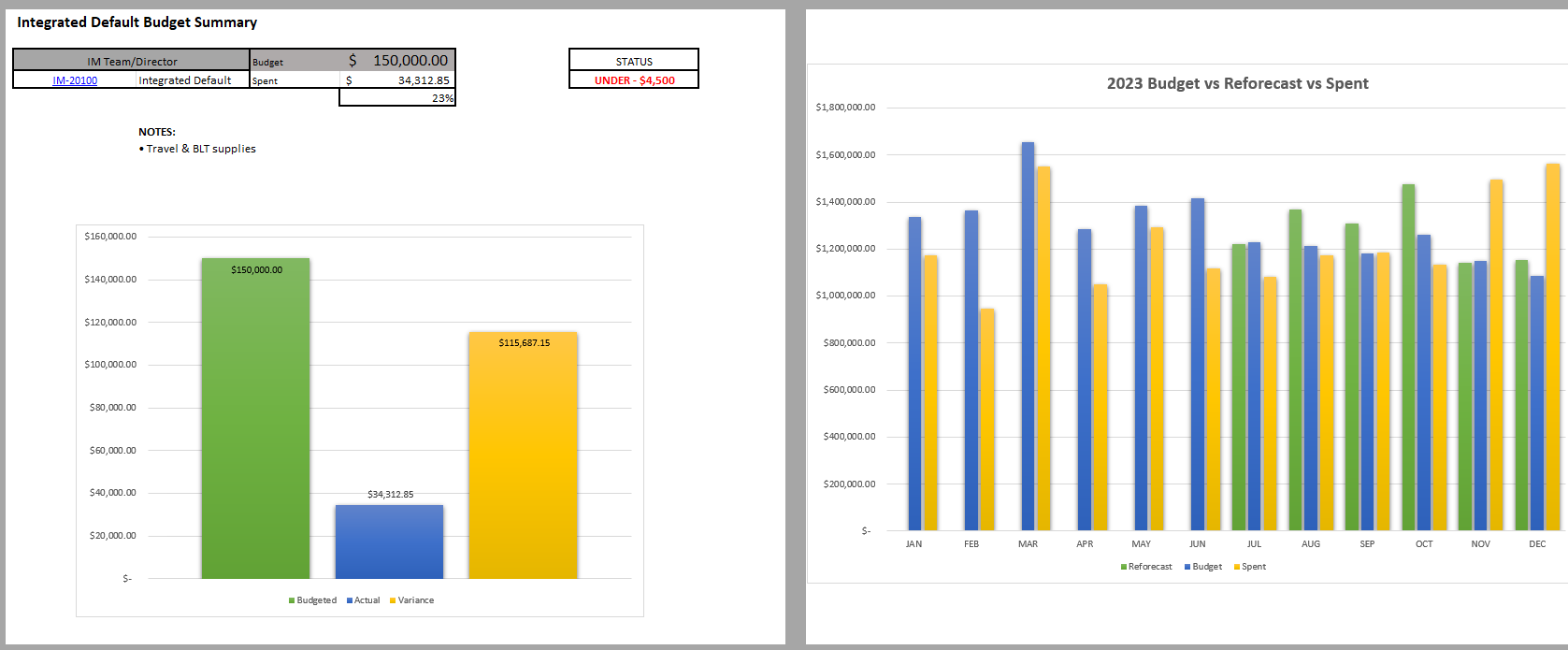
Task: Select the IM Team/Director header cell
Action: click(x=132, y=62)
